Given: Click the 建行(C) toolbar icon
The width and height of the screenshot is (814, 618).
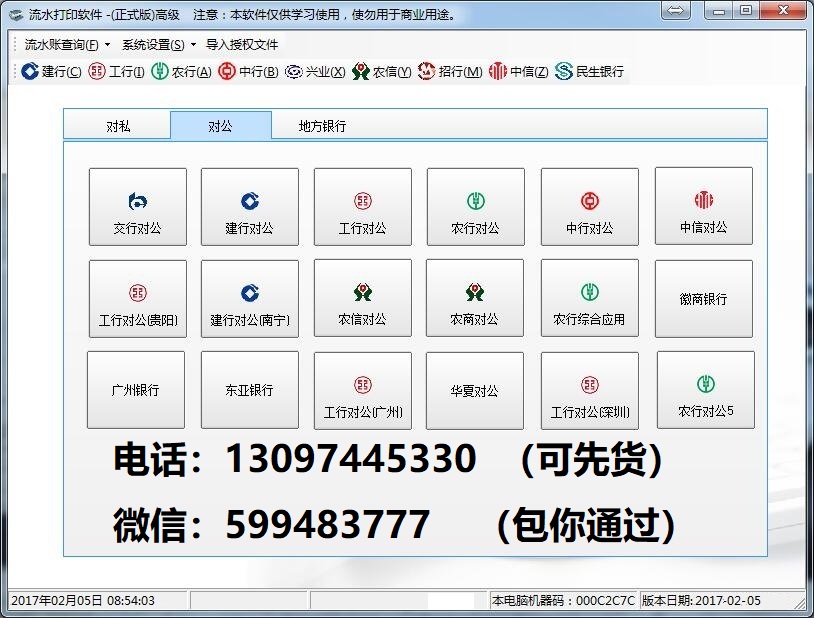Looking at the screenshot, I should (30, 71).
